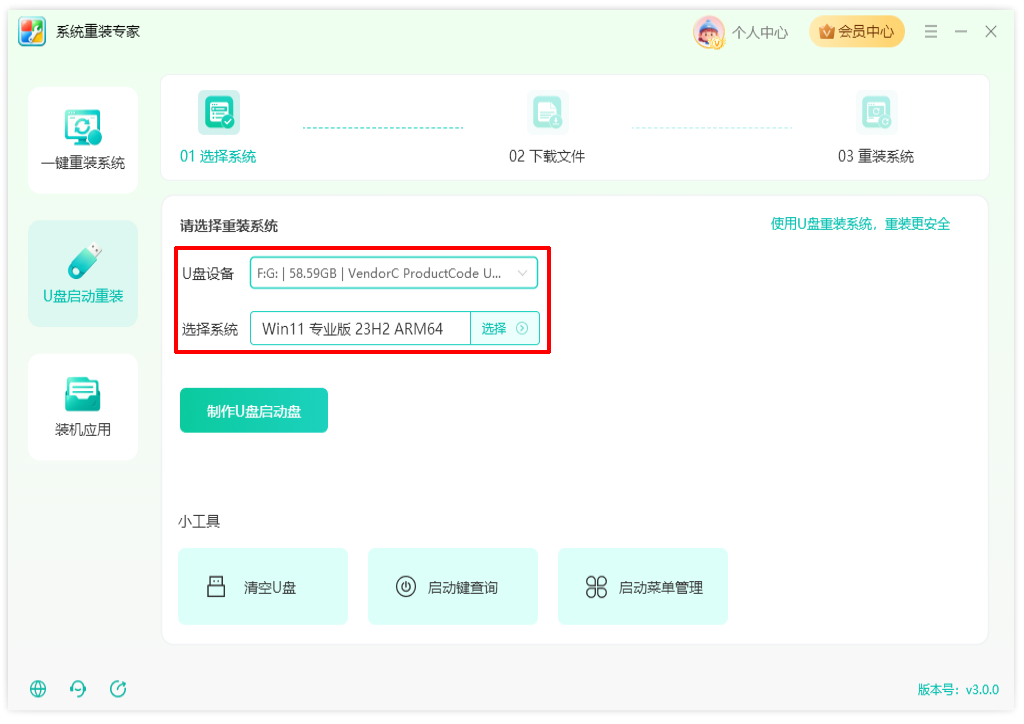
Task: Click the 02 下载文件 step icon
Action: pyautogui.click(x=547, y=112)
